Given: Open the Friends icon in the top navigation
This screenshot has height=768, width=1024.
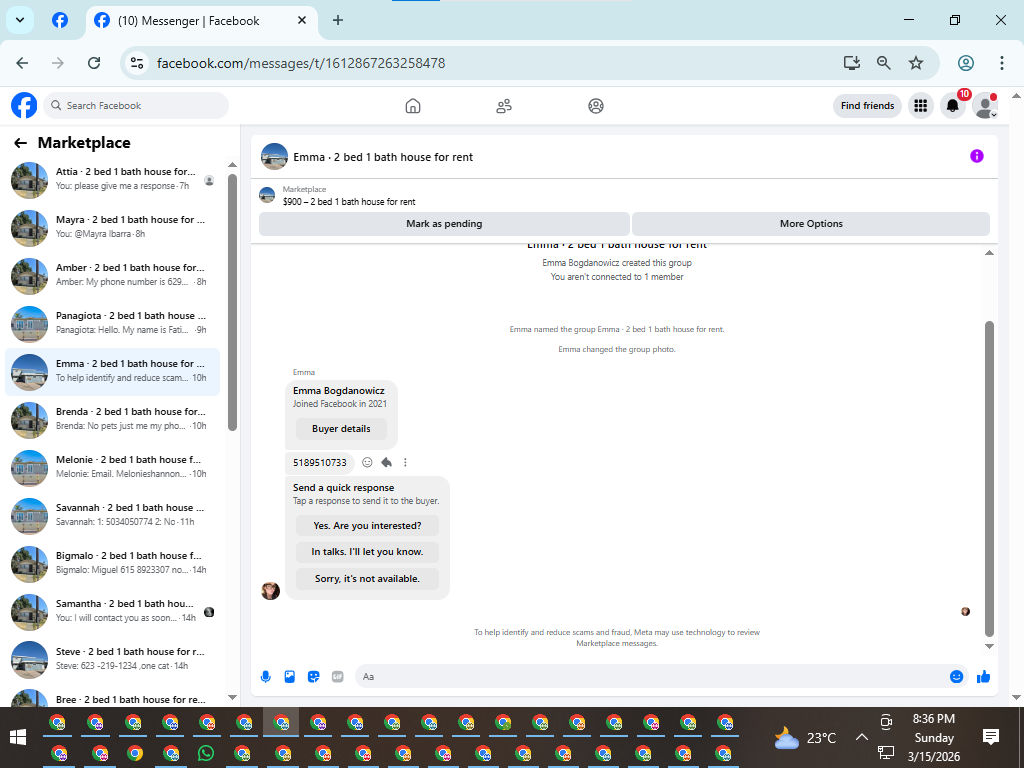Looking at the screenshot, I should [504, 106].
